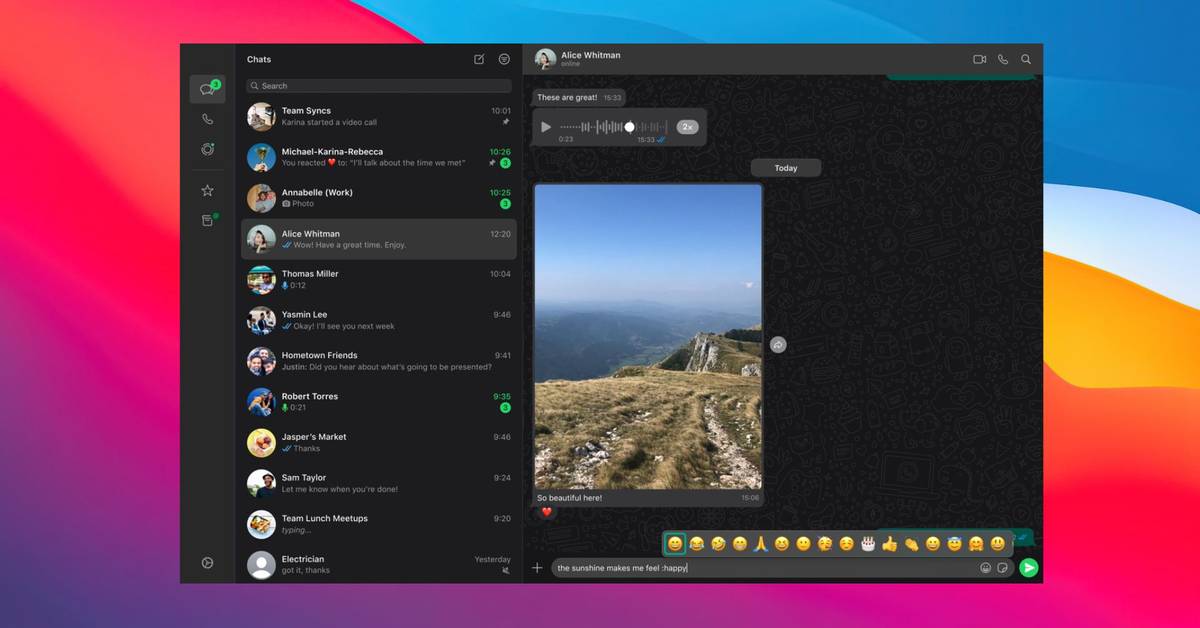Start a new chat with compose icon
Screen dimensions: 1200x628
[479, 60]
